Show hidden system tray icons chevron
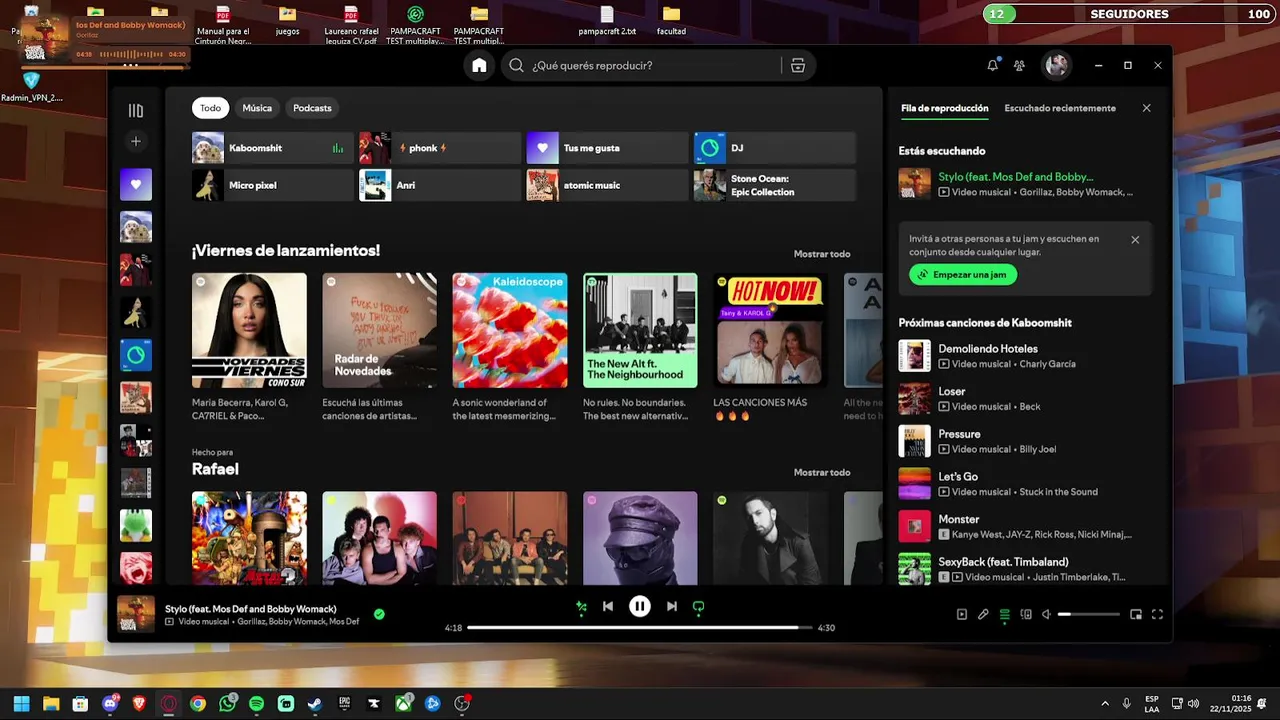Screen dimensions: 1280x720 pyautogui.click(x=1105, y=704)
